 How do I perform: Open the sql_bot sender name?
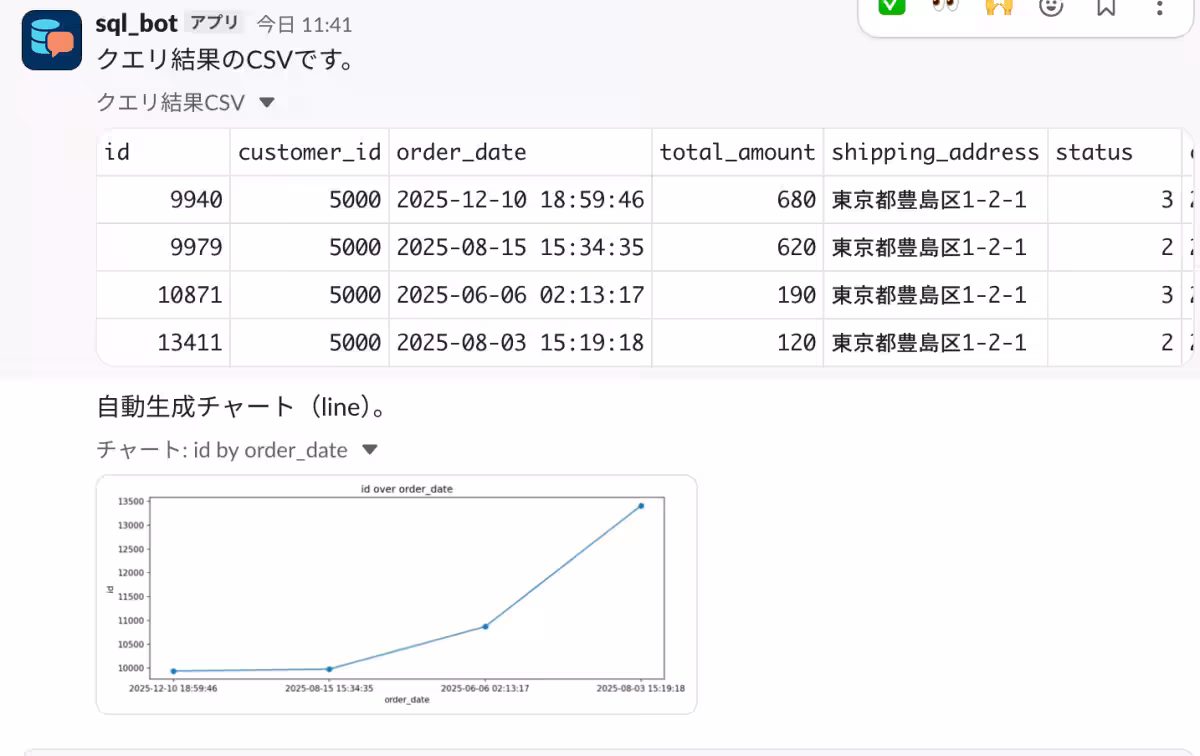coord(136,23)
